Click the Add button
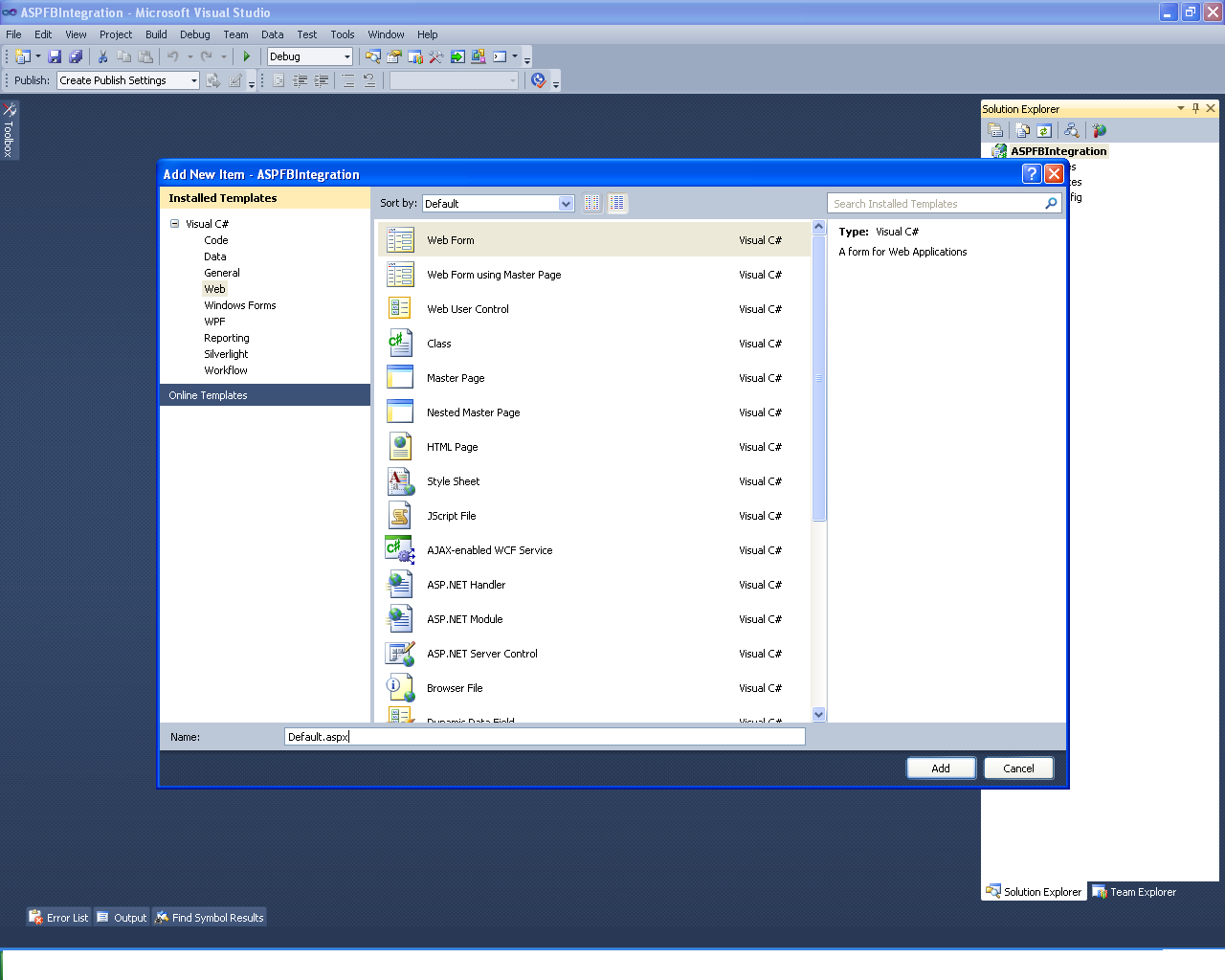The height and width of the screenshot is (980, 1225). pyautogui.click(x=941, y=768)
